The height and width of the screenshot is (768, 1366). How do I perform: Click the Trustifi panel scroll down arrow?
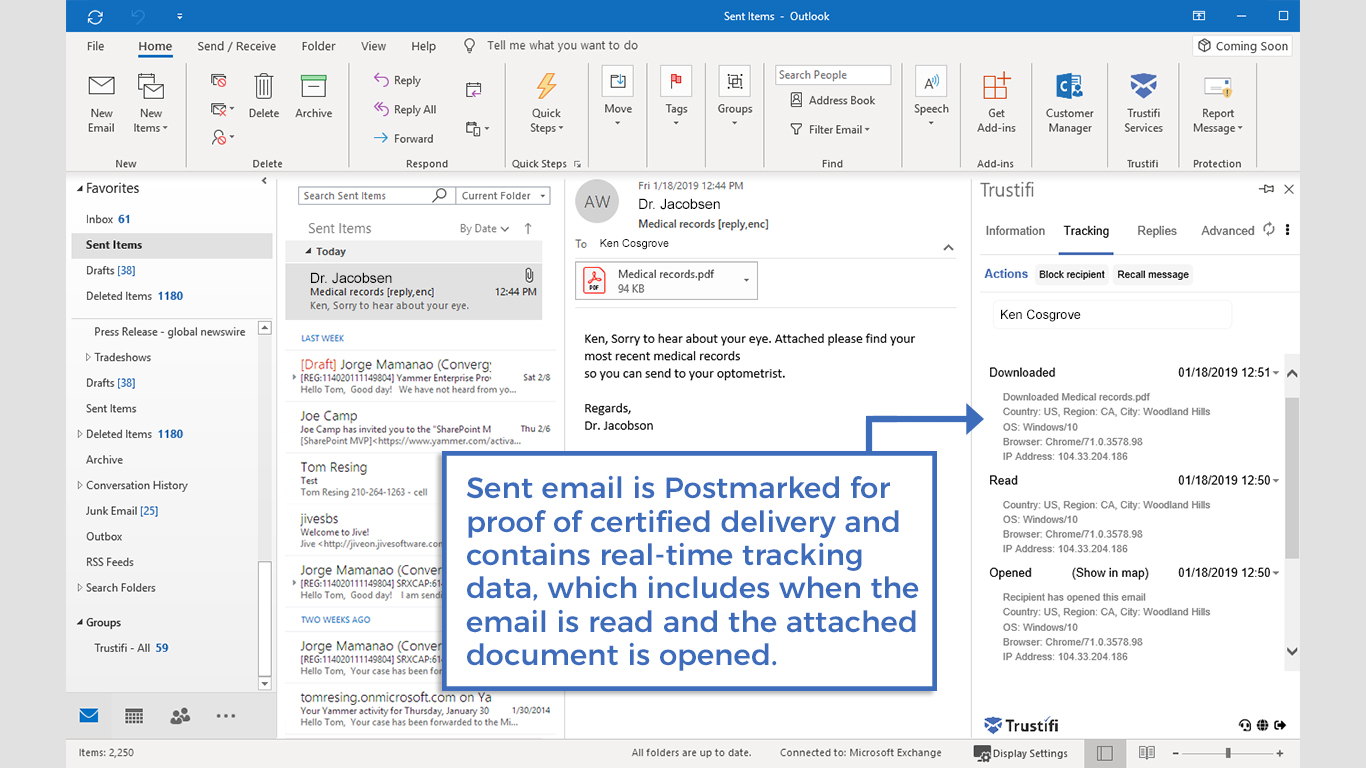coord(1292,651)
